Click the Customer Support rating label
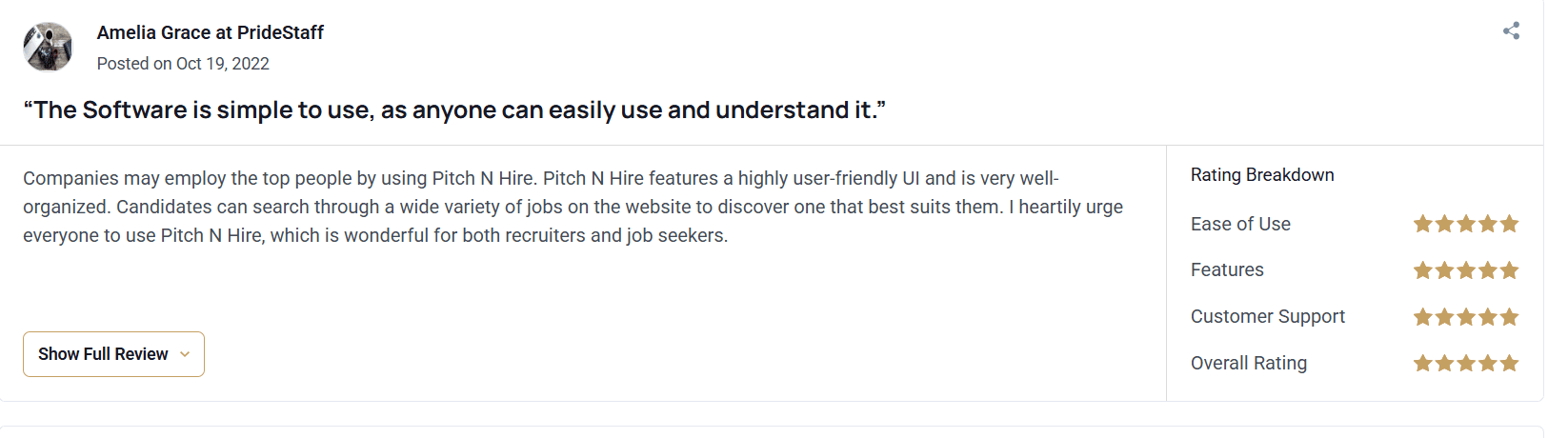The image size is (1568, 438). click(x=1268, y=317)
